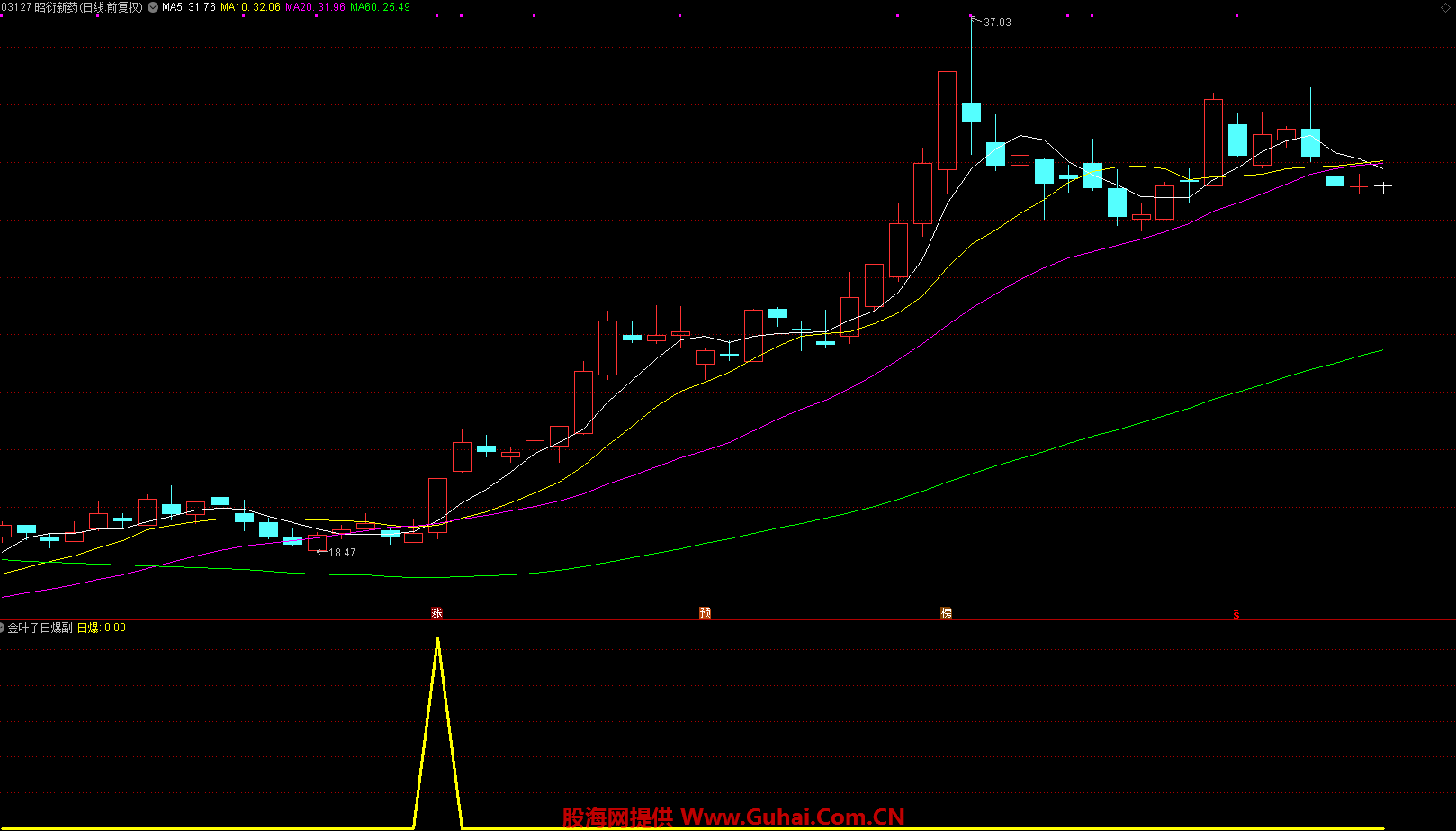Open the round arrow before 金叶子日爆副
The height and width of the screenshot is (831, 1456).
(x=2, y=628)
